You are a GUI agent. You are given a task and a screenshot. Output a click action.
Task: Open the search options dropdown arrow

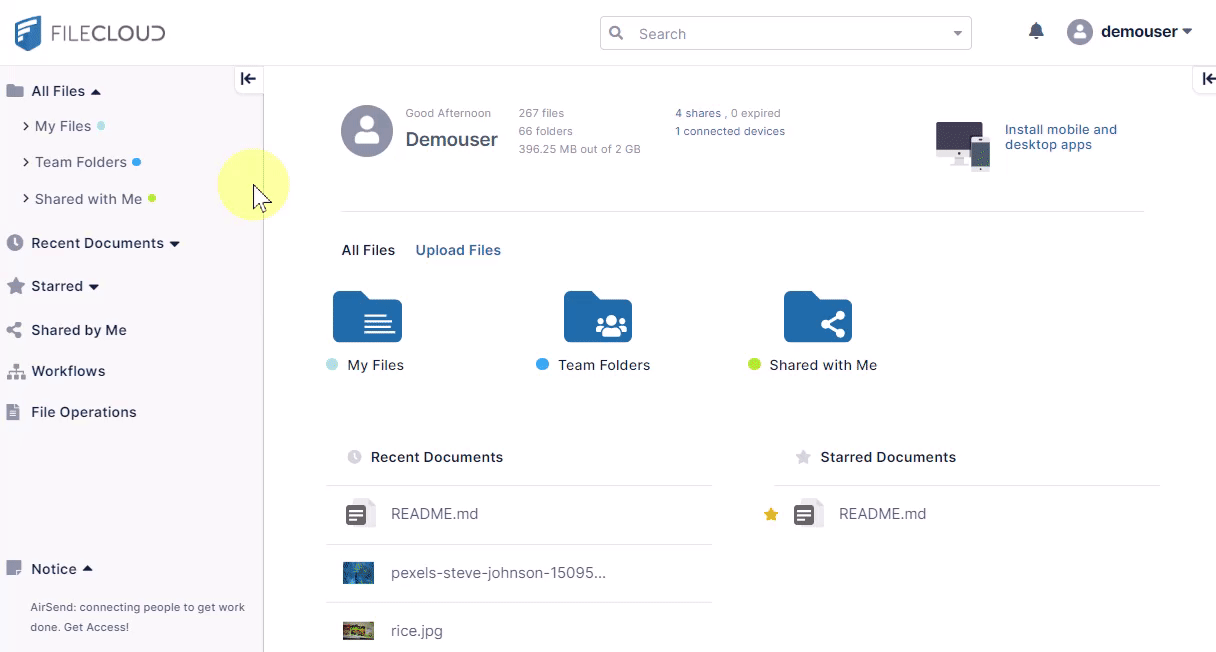point(957,34)
